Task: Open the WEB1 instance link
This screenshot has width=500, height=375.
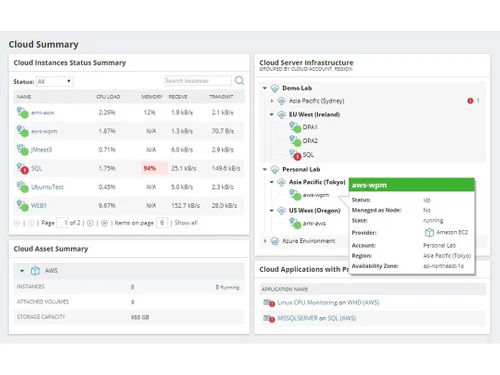Action: pos(39,206)
